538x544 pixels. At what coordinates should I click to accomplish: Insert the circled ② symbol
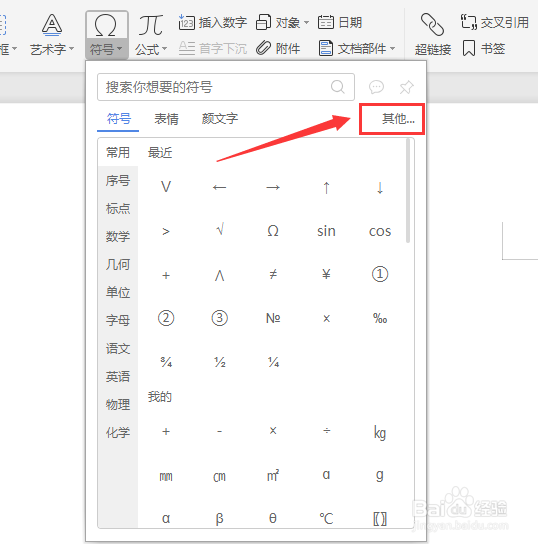(166, 318)
